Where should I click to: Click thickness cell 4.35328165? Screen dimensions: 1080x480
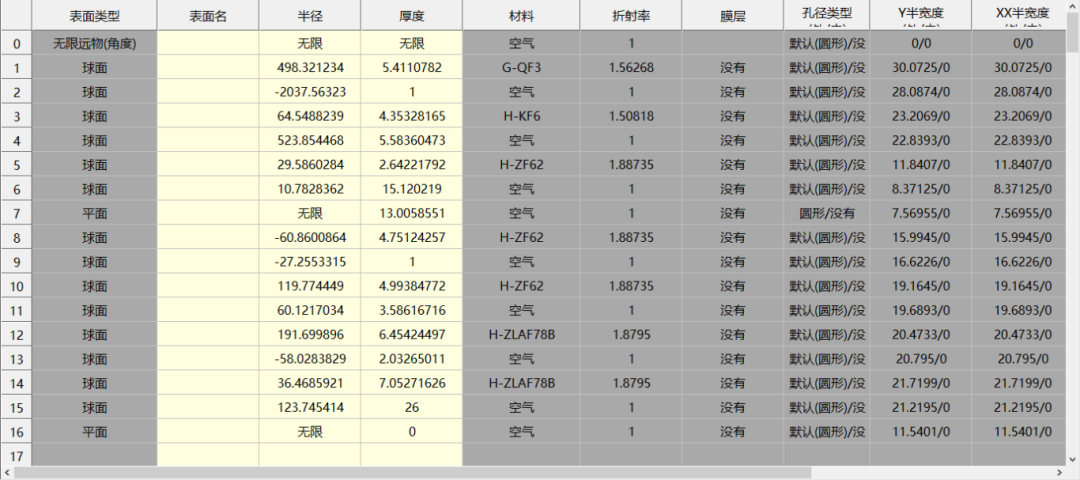[411, 116]
